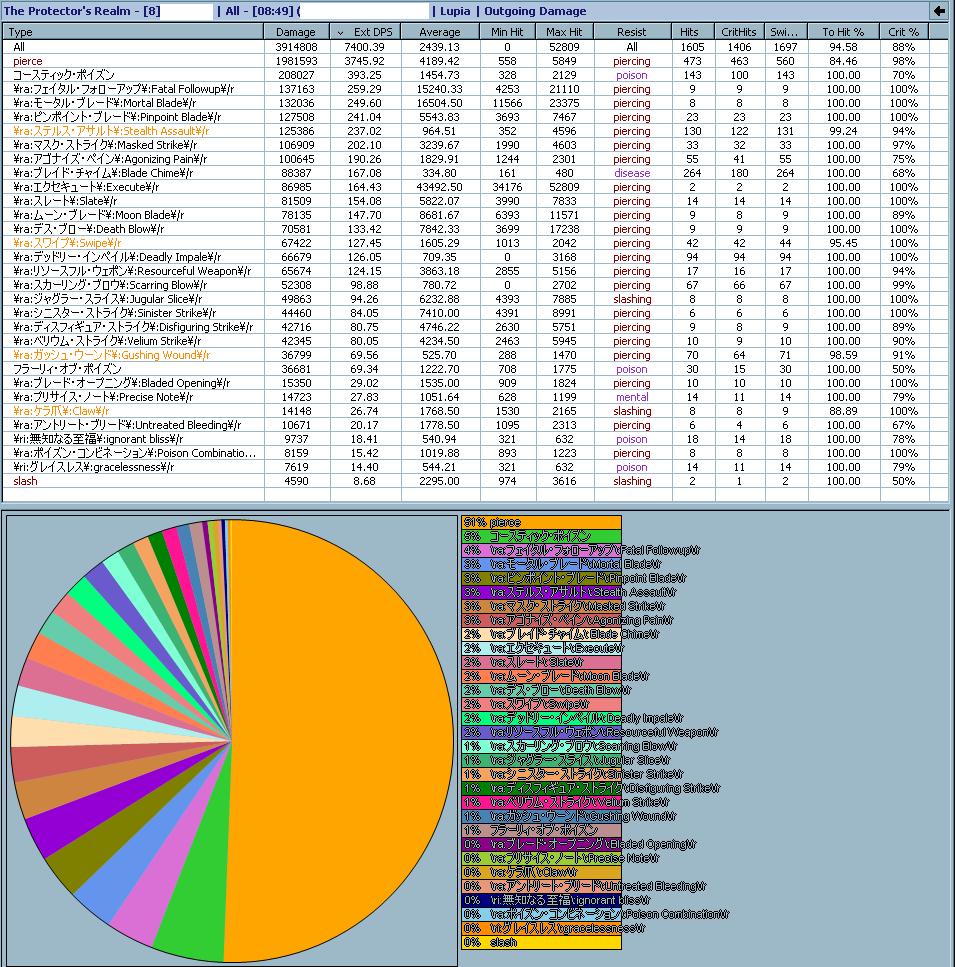Select the Velium Strike row
The height and width of the screenshot is (967, 955).
point(475,341)
